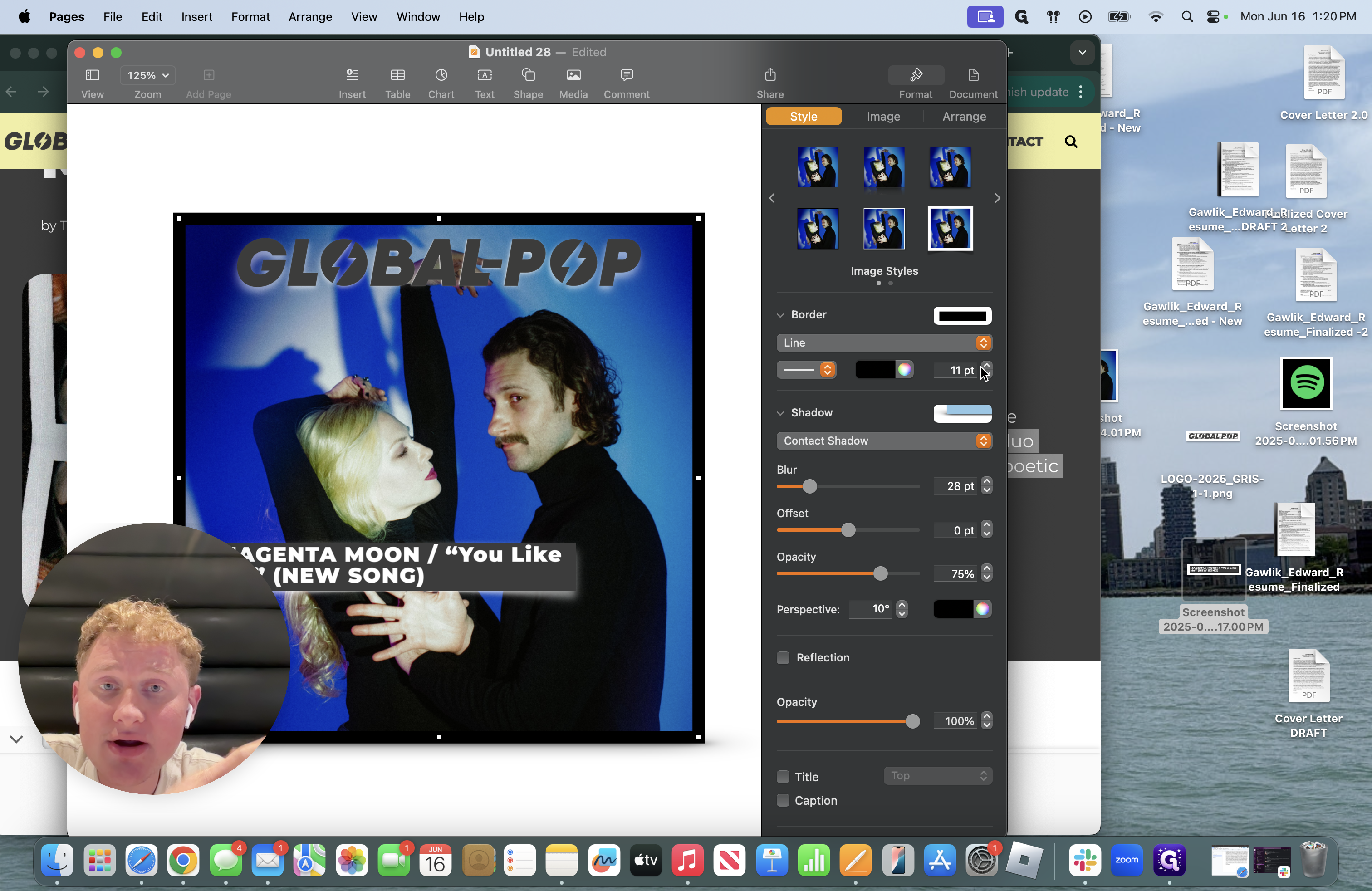Step the shadow Opacity 75% value
Viewport: 1372px width, 891px height.
pyautogui.click(x=986, y=573)
